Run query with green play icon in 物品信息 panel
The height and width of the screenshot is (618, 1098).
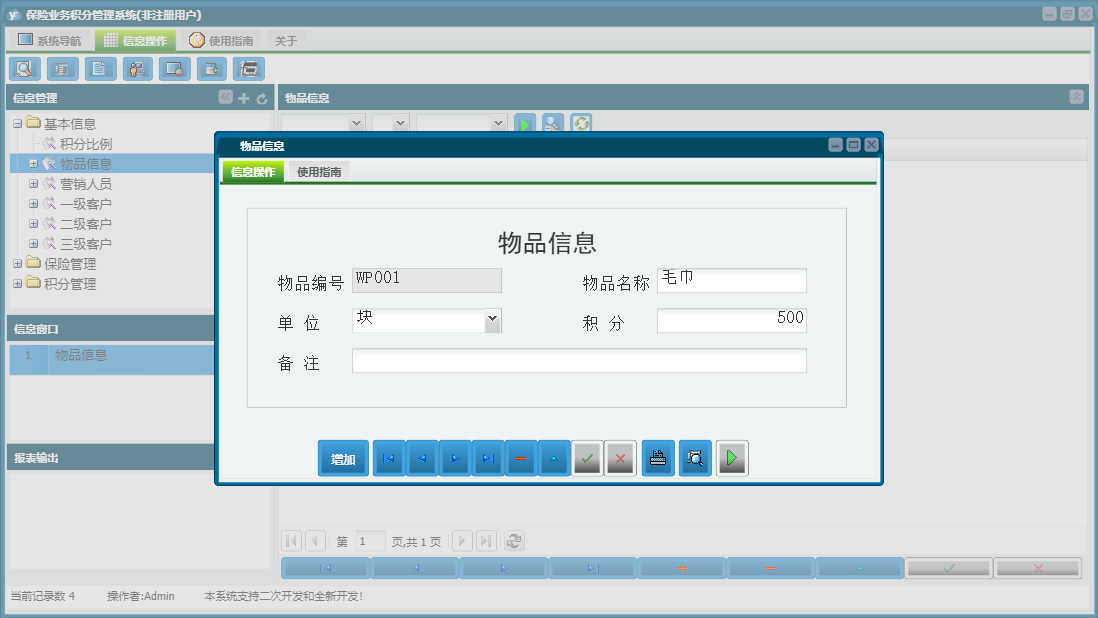pyautogui.click(x=524, y=122)
